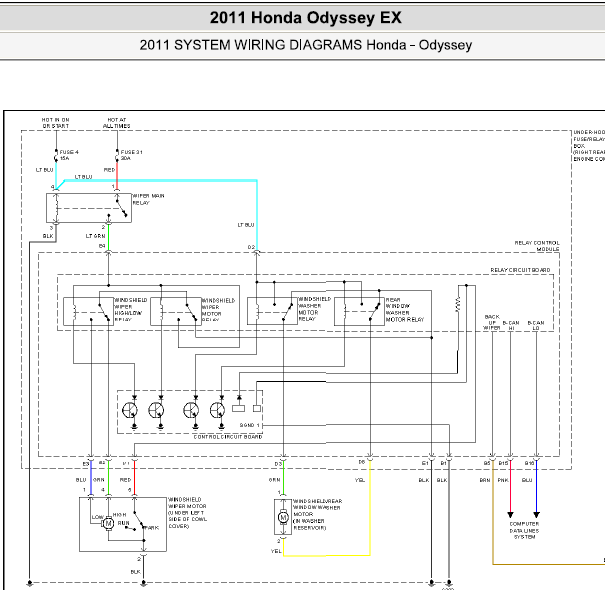Click the Wiper Main Relay switch contact symbol
This screenshot has width=605, height=590.
[121, 206]
